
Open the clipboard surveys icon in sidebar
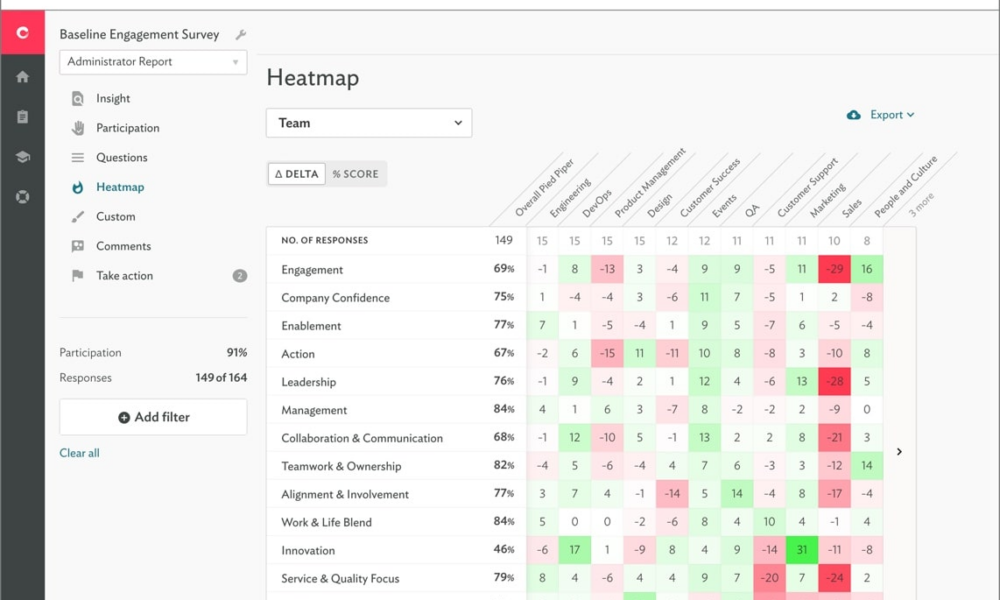(x=22, y=117)
